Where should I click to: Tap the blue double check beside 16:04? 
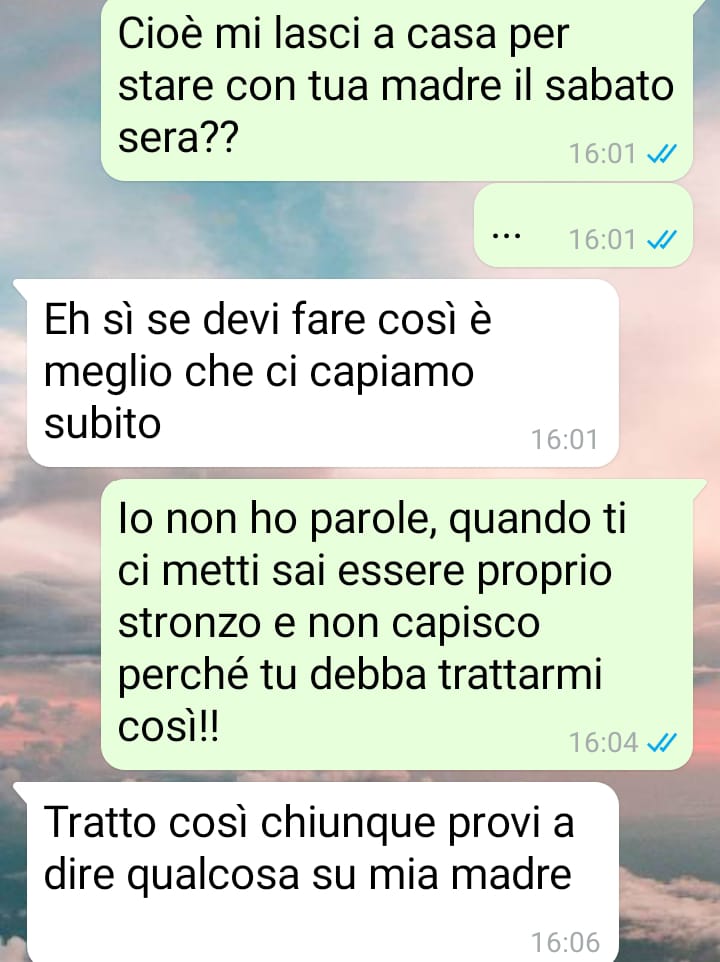point(662,742)
